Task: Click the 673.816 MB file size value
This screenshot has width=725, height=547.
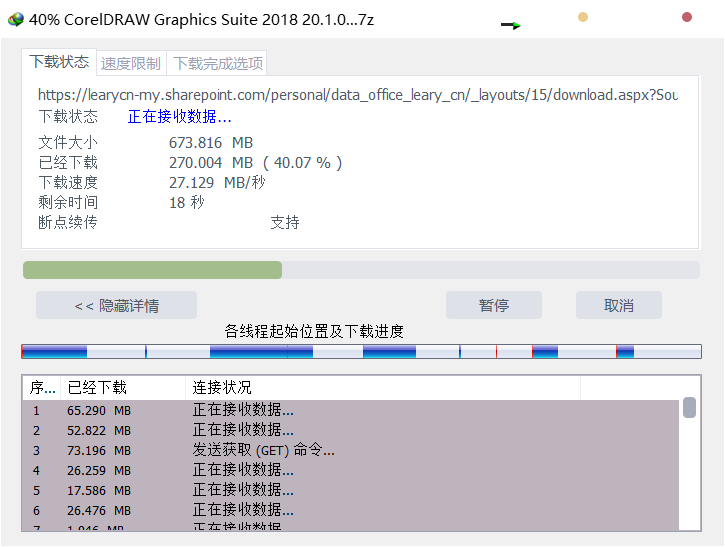Action: (x=211, y=143)
